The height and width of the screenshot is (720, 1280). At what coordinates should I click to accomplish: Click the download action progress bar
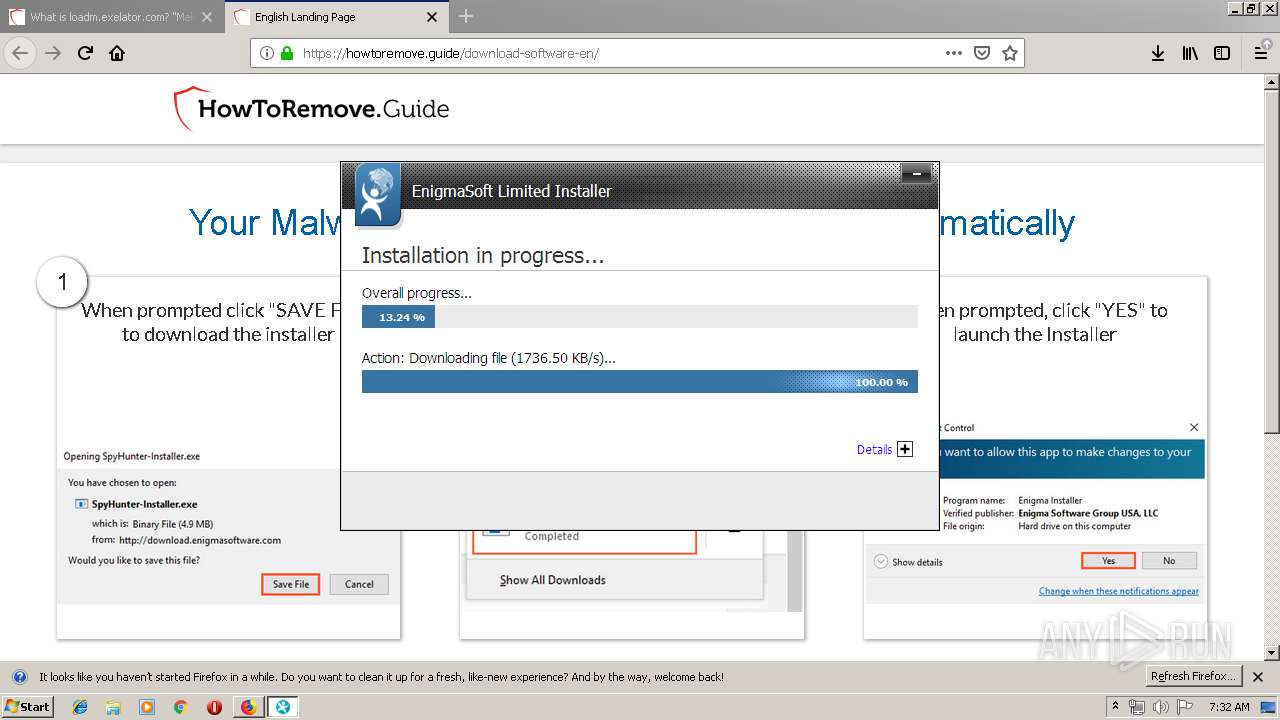tap(640, 382)
